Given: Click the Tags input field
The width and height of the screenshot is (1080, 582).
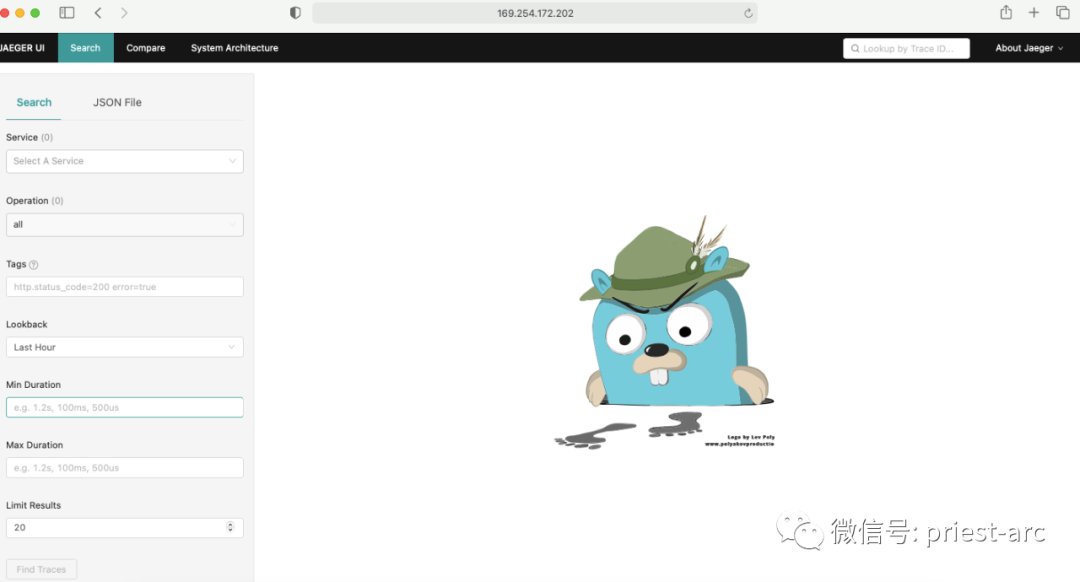Looking at the screenshot, I should 125,287.
